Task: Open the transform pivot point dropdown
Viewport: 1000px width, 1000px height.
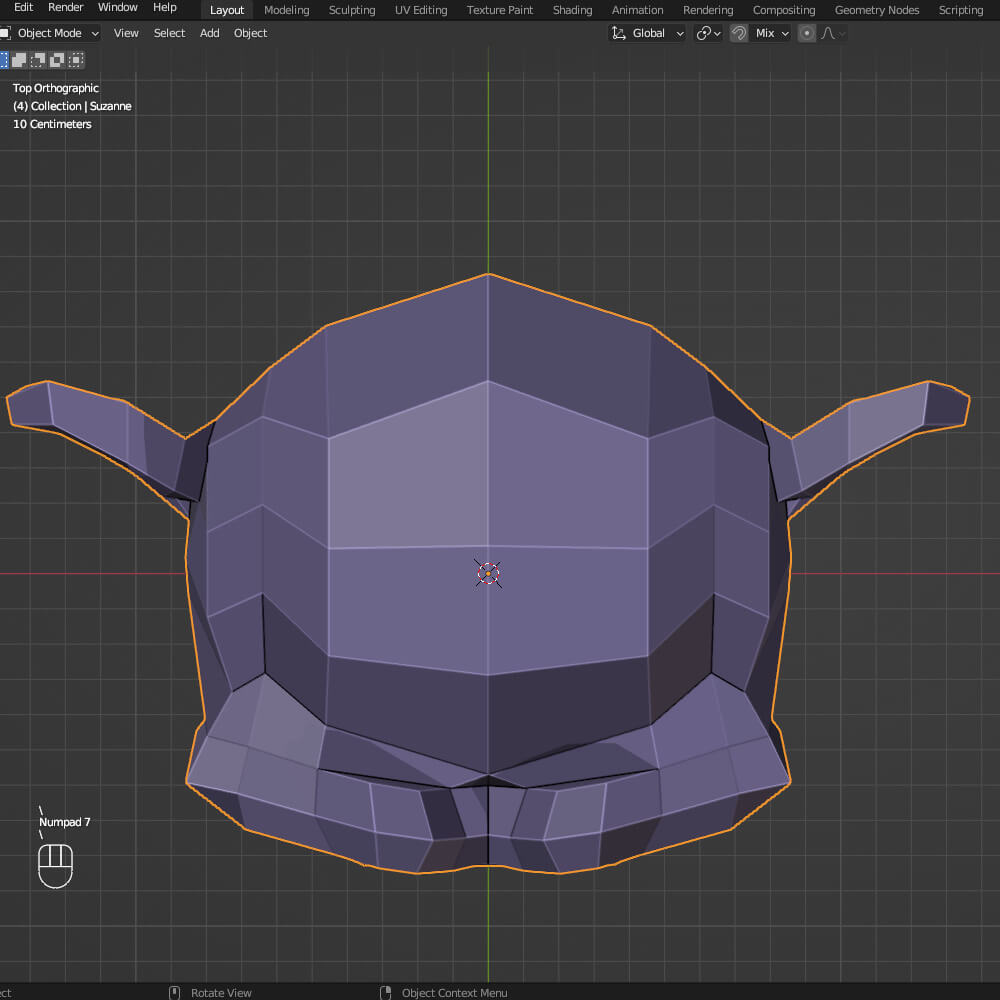Action: tap(708, 33)
